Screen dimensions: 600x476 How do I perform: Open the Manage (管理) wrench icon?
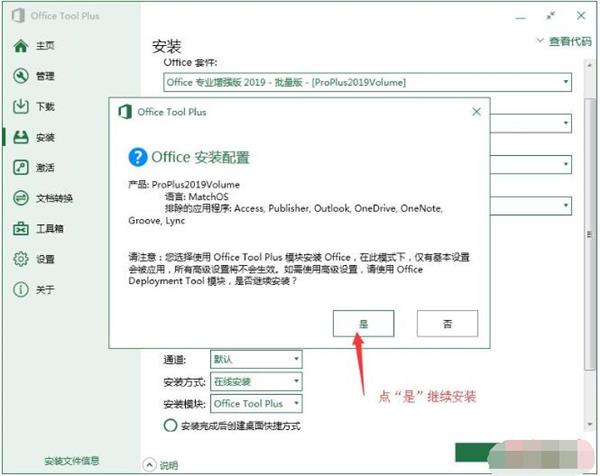pyautogui.click(x=20, y=76)
